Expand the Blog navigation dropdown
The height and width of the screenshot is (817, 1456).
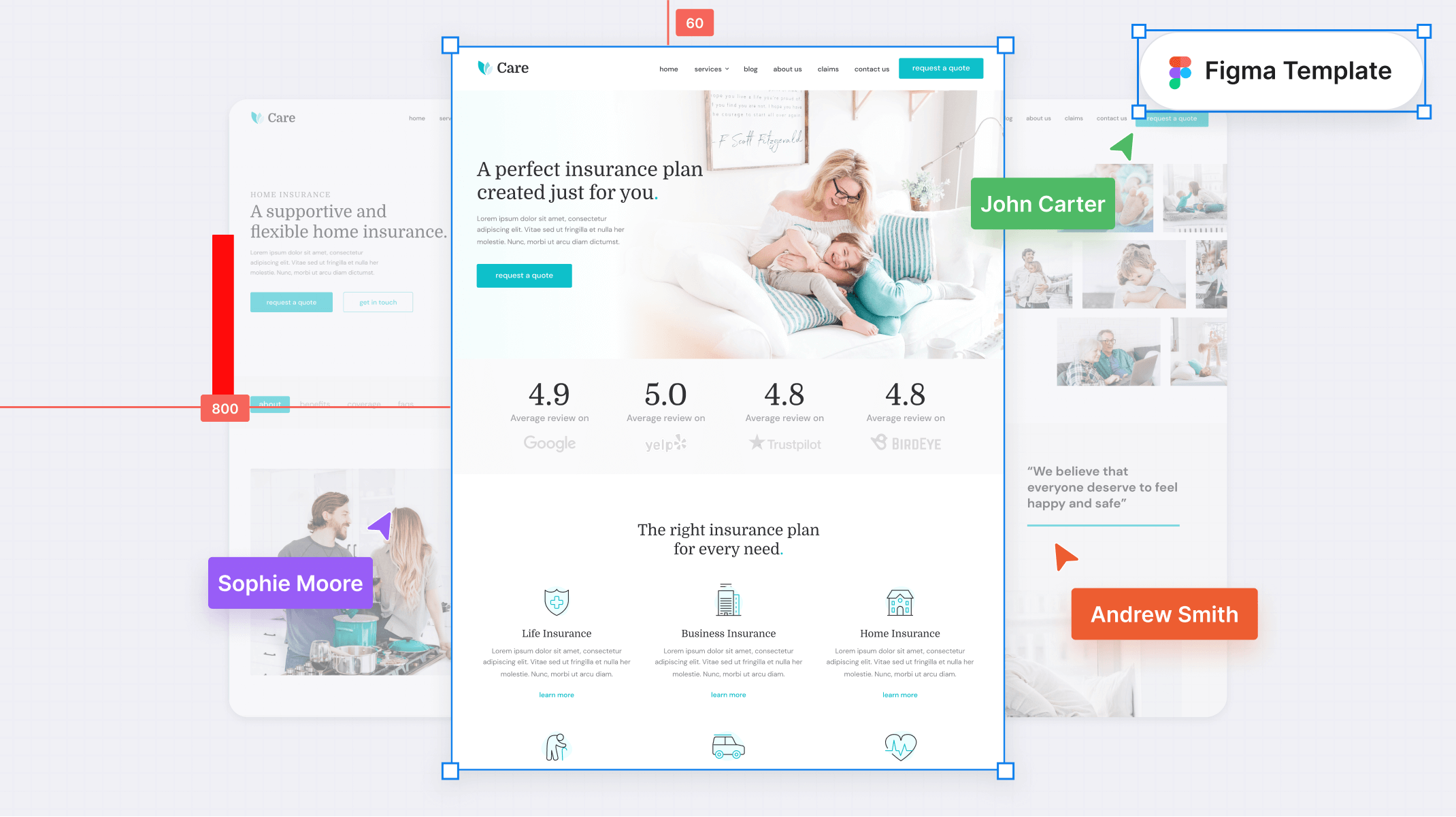coord(751,68)
